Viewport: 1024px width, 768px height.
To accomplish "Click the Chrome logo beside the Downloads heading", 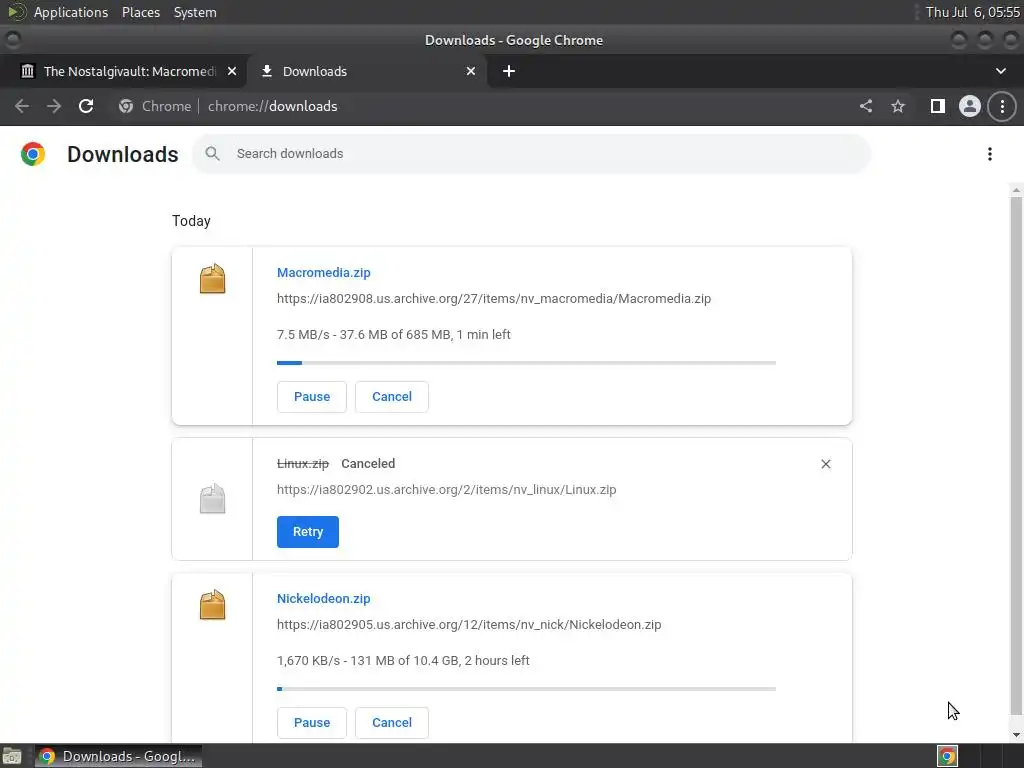I will coord(33,154).
